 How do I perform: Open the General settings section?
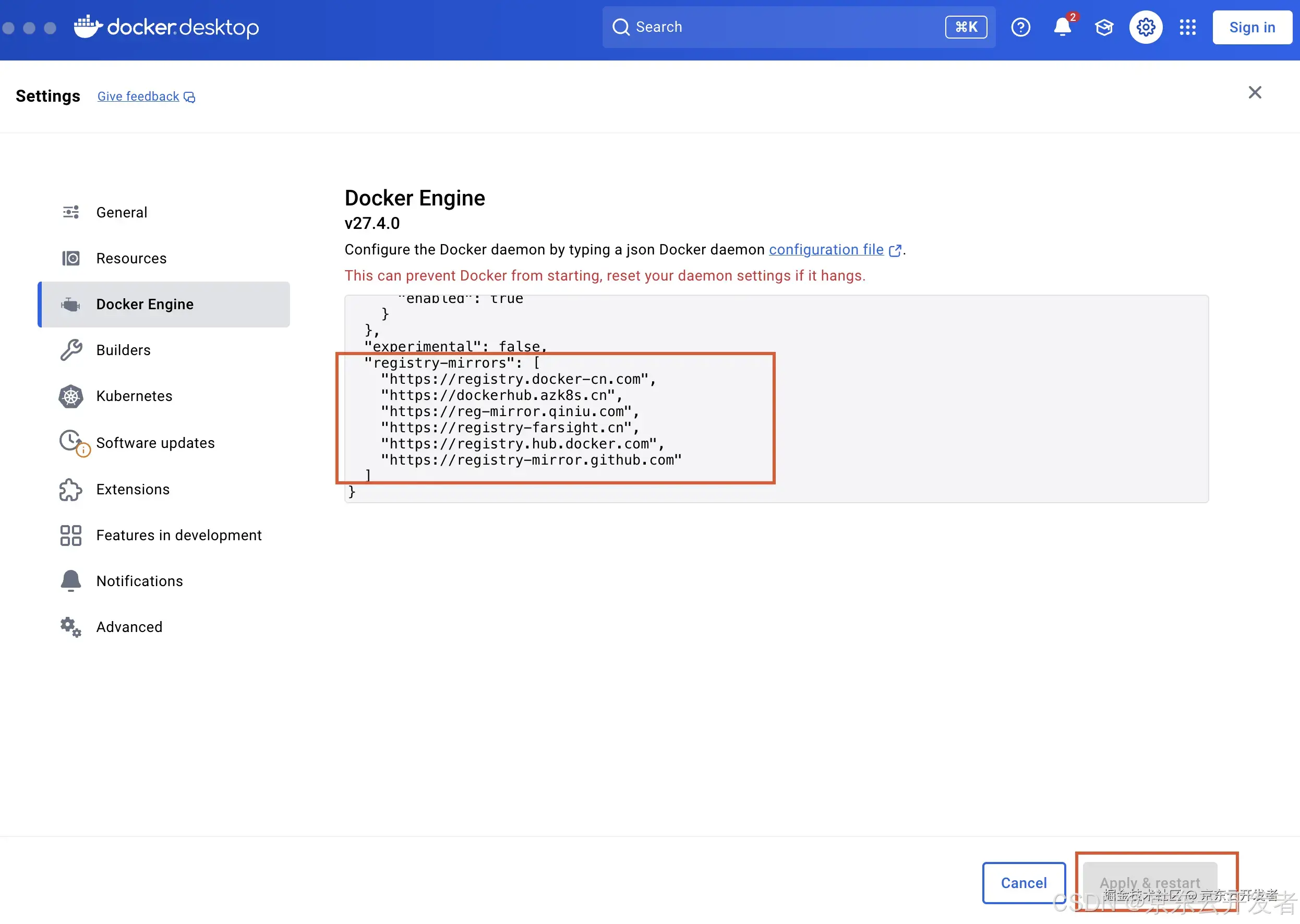(121, 212)
